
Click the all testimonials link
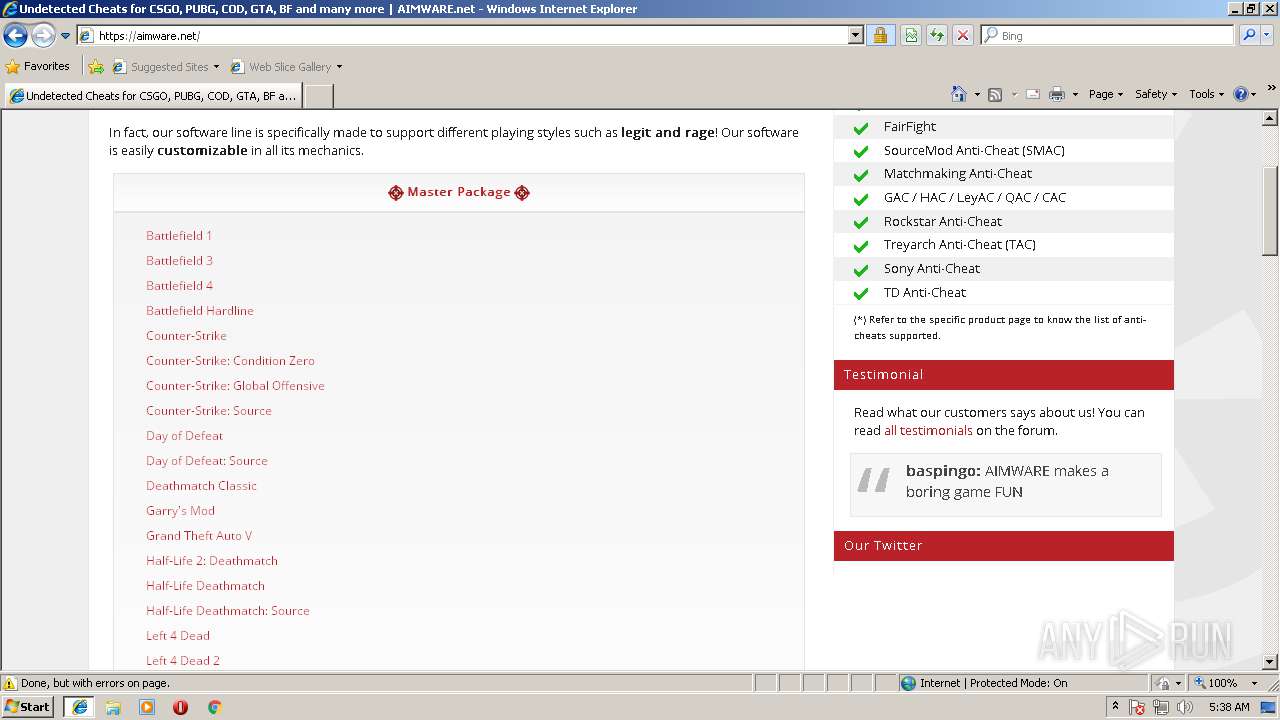tap(928, 431)
